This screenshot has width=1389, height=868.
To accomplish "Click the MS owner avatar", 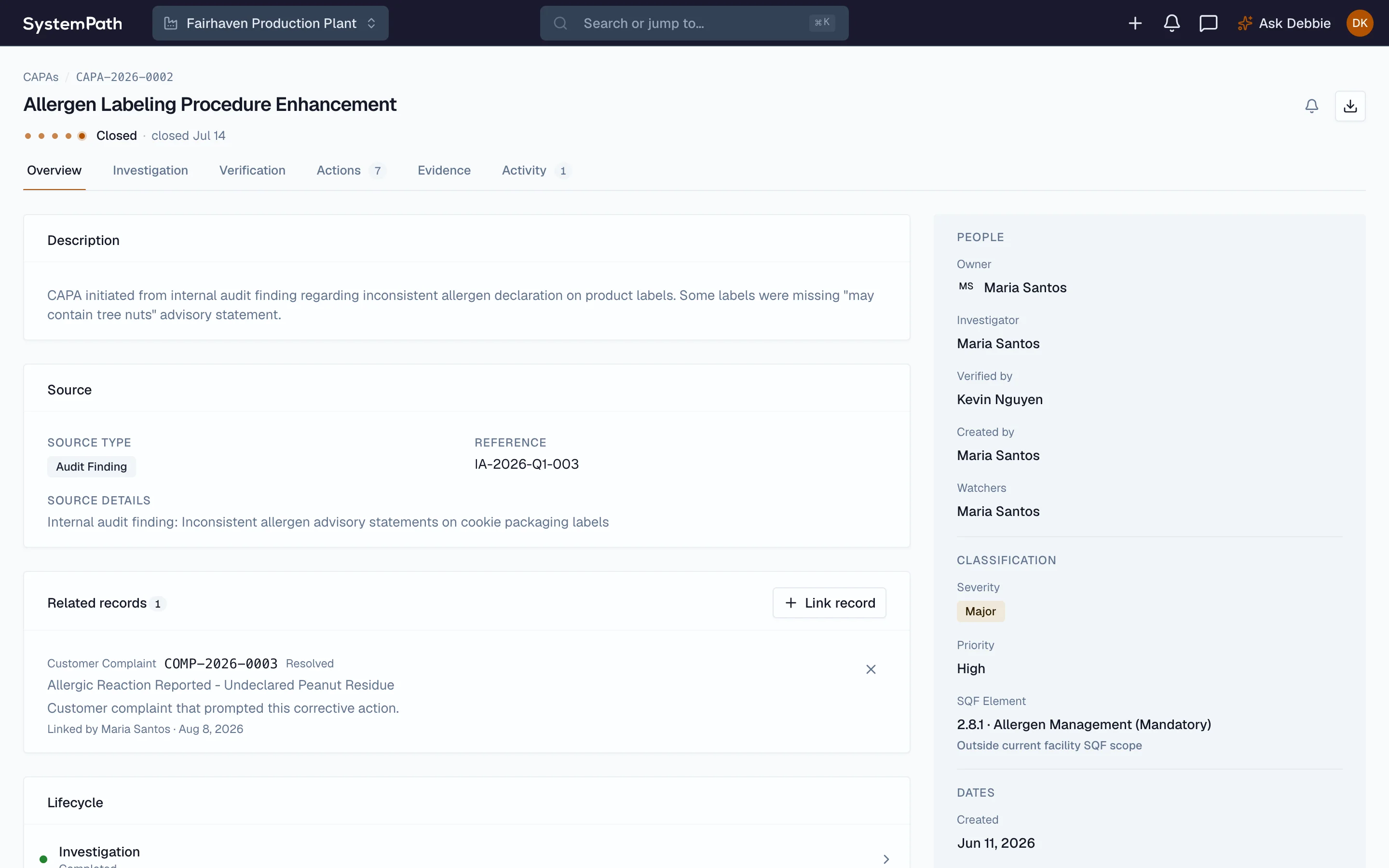I will coord(966,286).
